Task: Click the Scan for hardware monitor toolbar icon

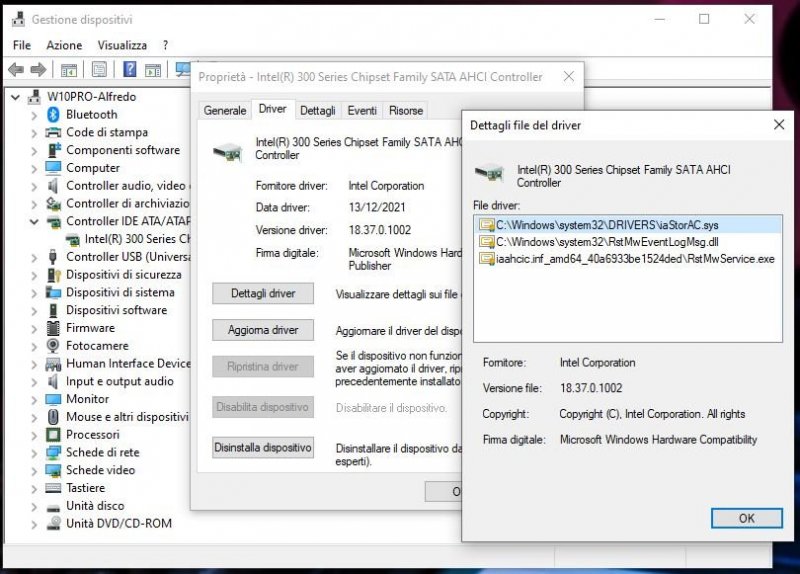Action: pos(182,69)
